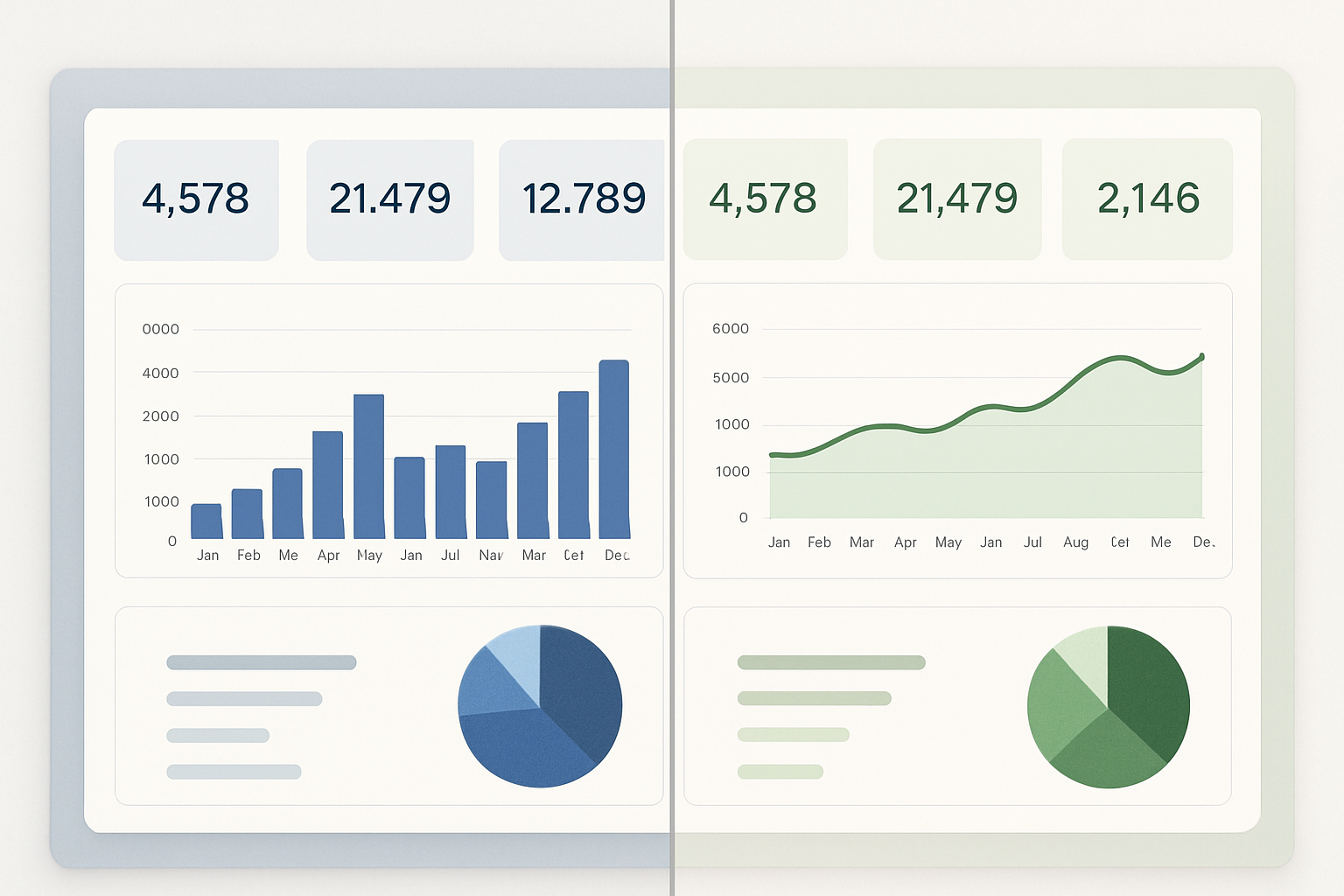Select the green 21,479 stat card
The height and width of the screenshot is (896, 1344).
tap(957, 199)
